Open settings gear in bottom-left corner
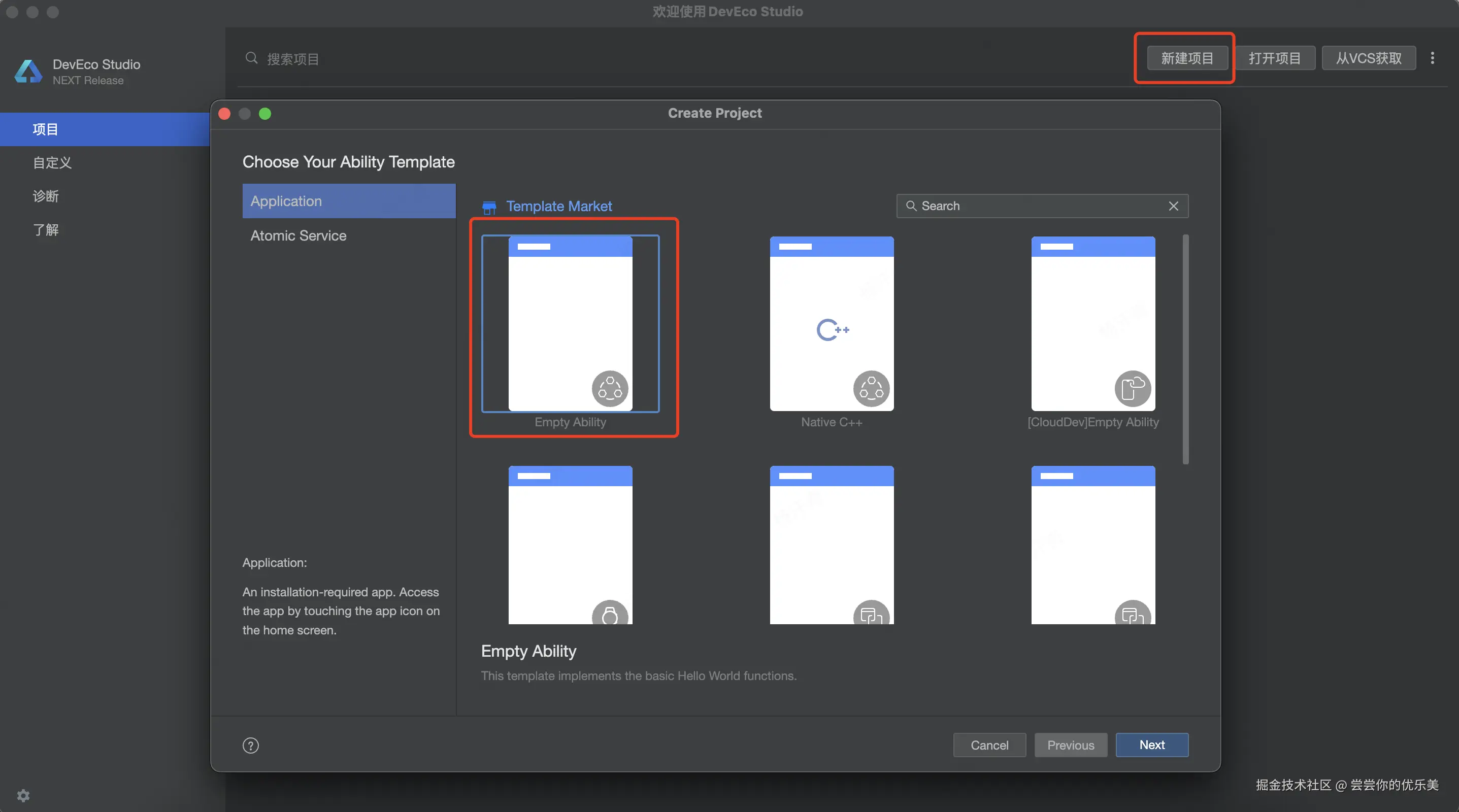The width and height of the screenshot is (1459, 812). coord(23,795)
